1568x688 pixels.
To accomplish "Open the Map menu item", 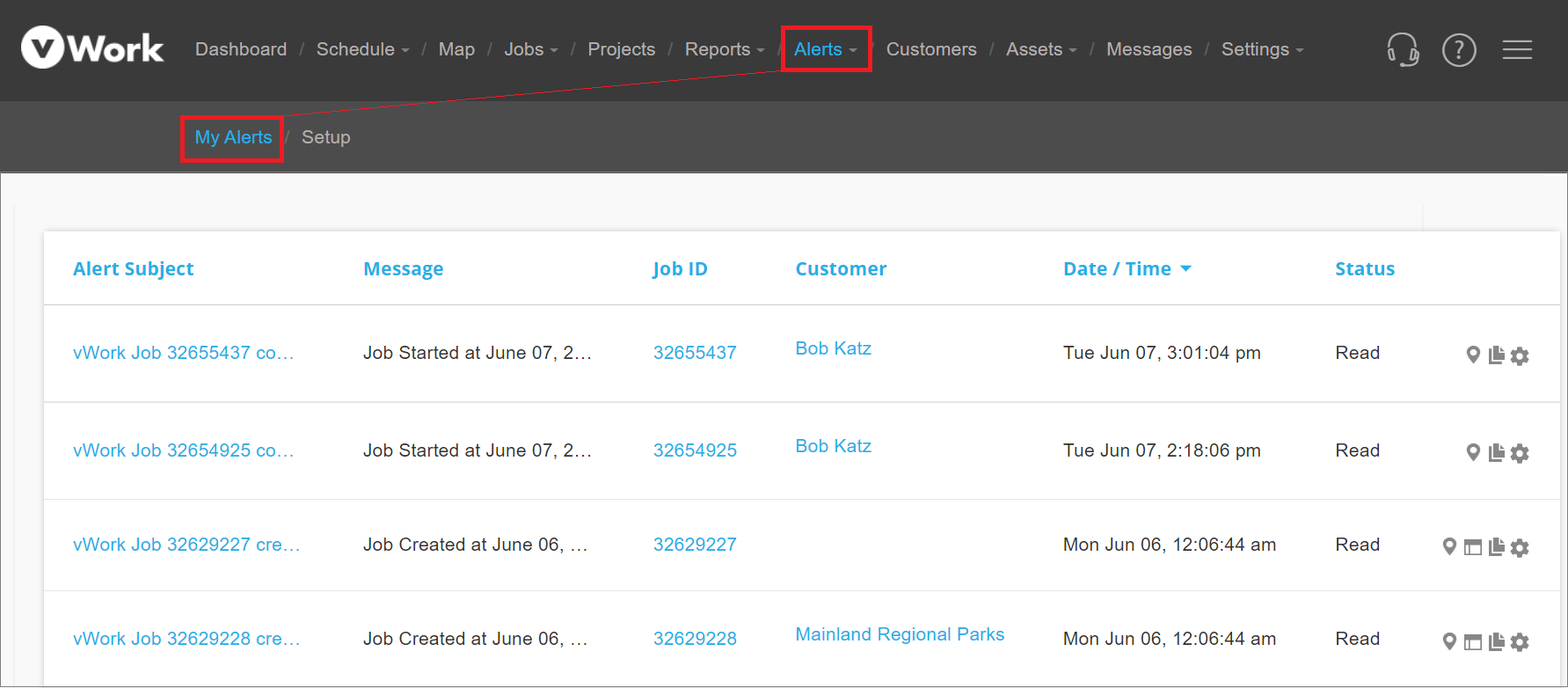I will 456,49.
